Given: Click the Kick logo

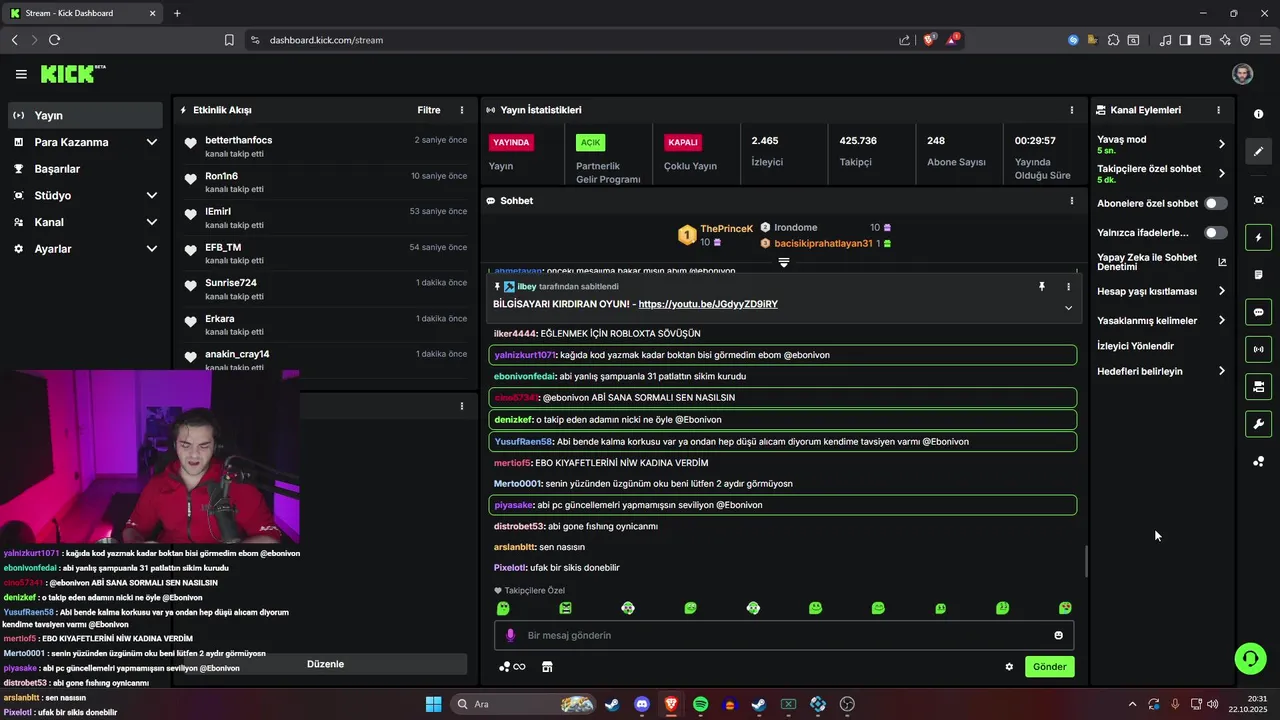Looking at the screenshot, I should (72, 74).
